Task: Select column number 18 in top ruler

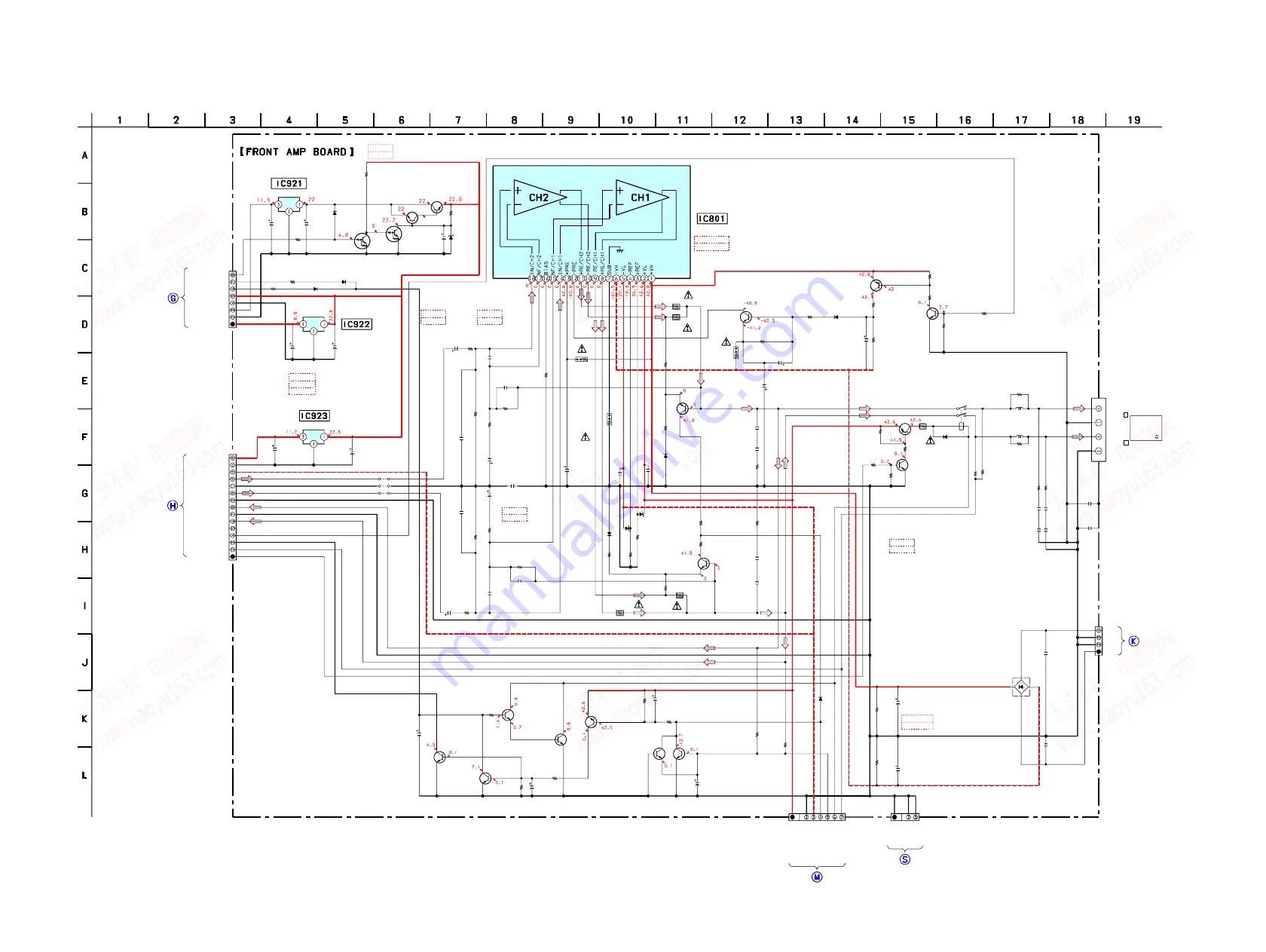Action: 1078,120
